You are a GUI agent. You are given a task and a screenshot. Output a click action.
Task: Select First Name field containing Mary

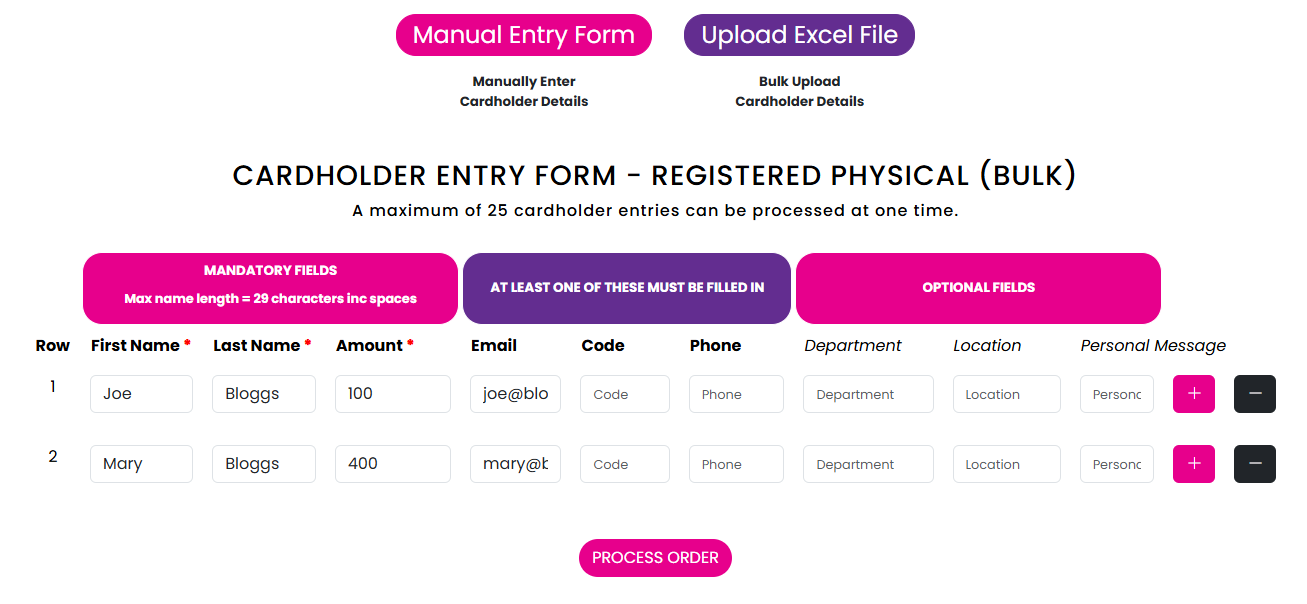141,464
